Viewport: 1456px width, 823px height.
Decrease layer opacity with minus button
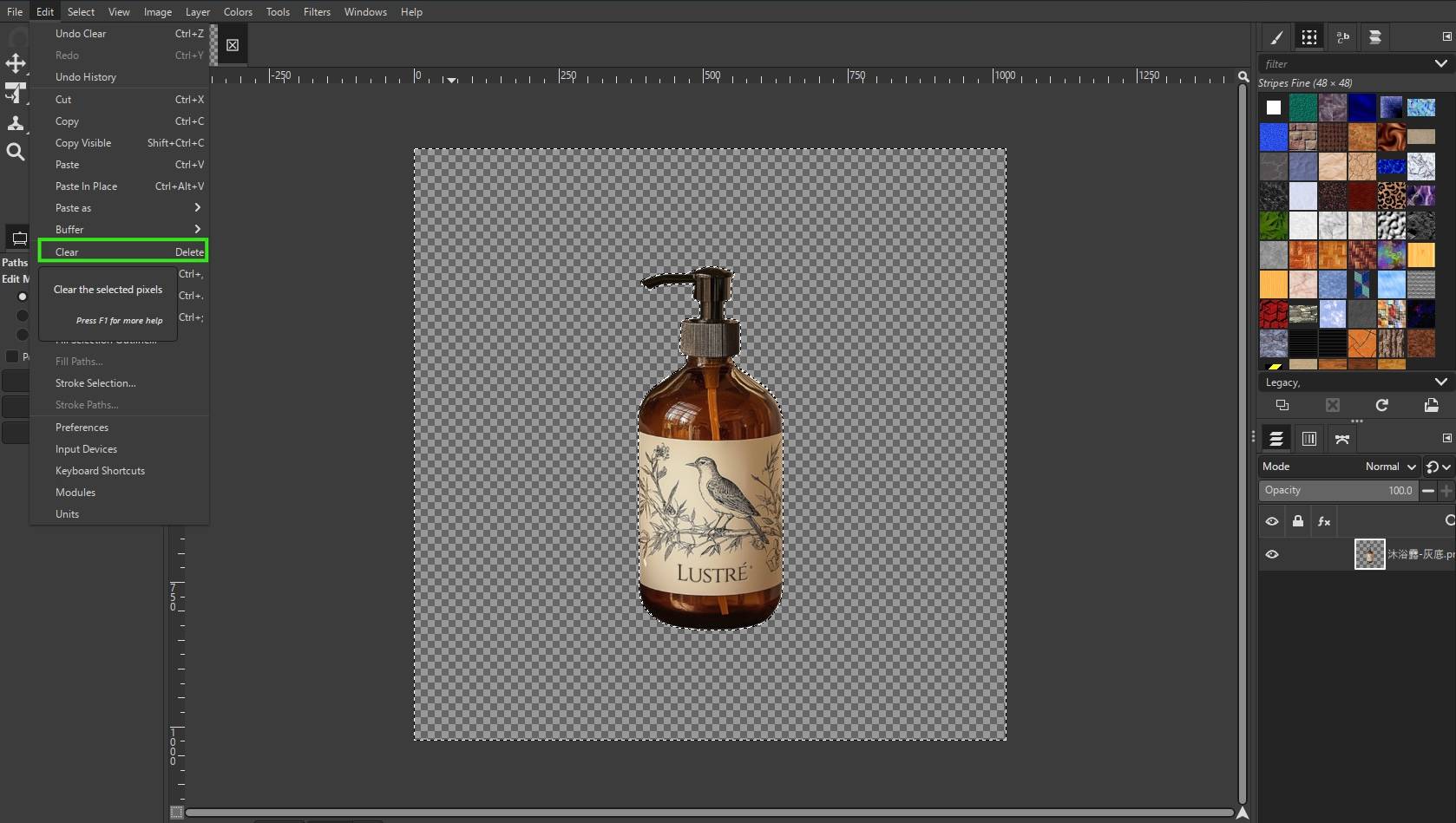(x=1428, y=490)
